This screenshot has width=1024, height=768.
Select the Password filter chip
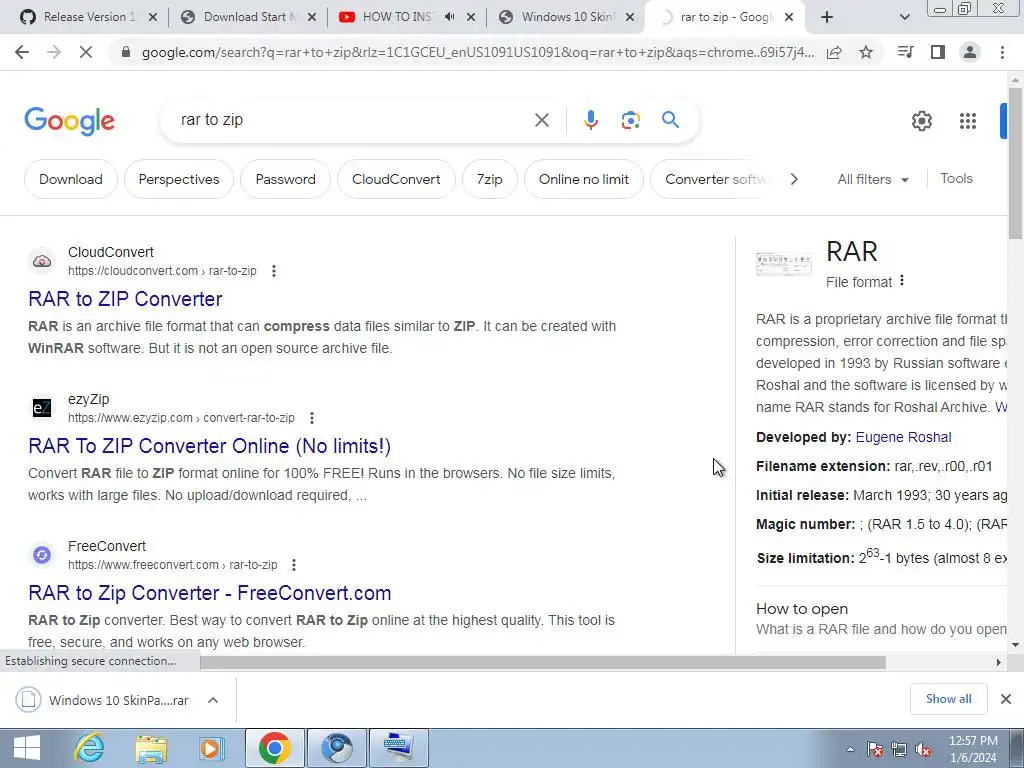285,179
